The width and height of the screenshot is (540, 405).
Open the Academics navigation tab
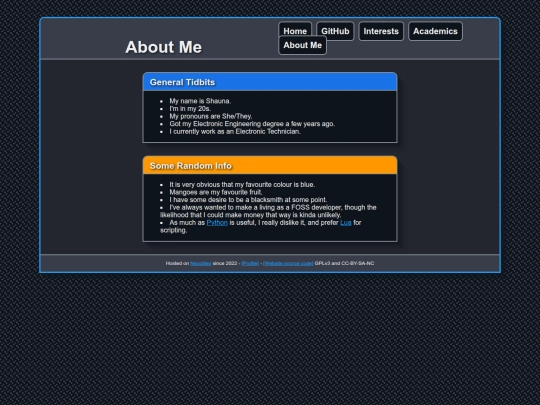click(x=435, y=31)
